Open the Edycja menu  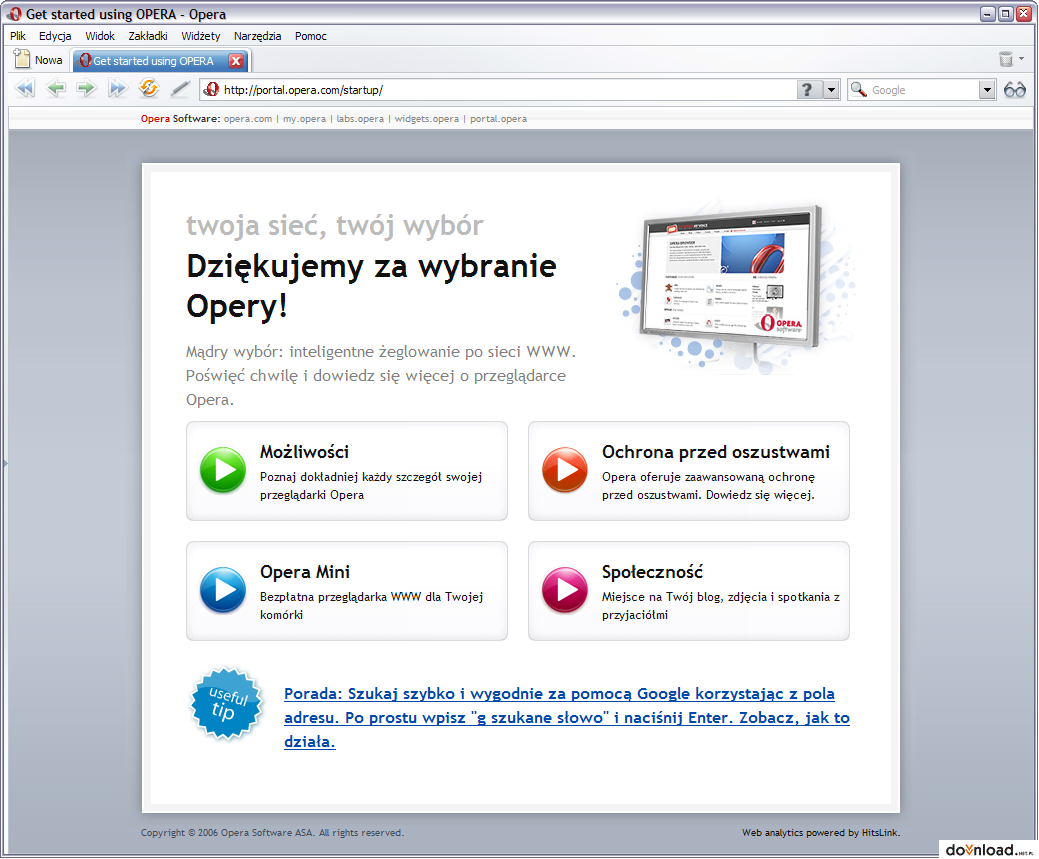(55, 36)
